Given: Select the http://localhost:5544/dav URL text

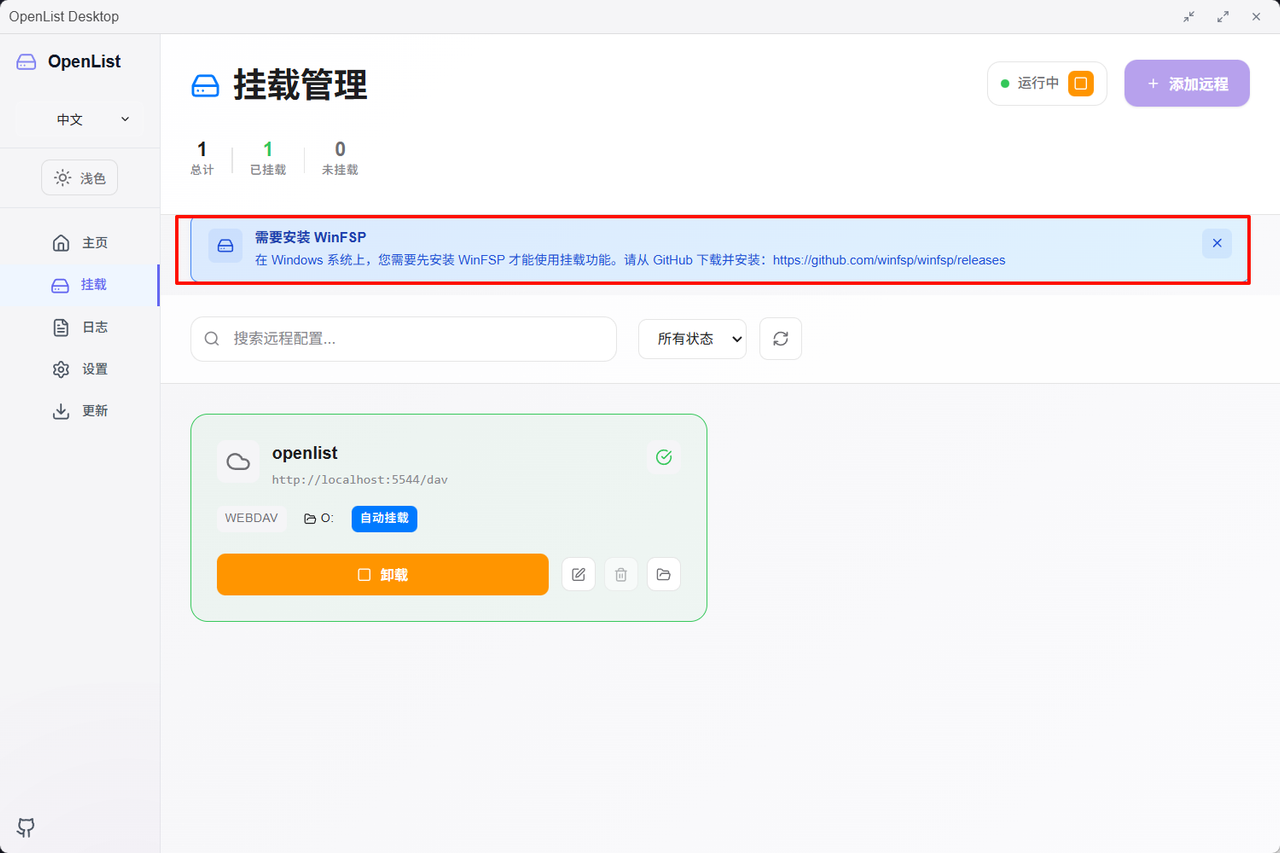Looking at the screenshot, I should pos(360,480).
